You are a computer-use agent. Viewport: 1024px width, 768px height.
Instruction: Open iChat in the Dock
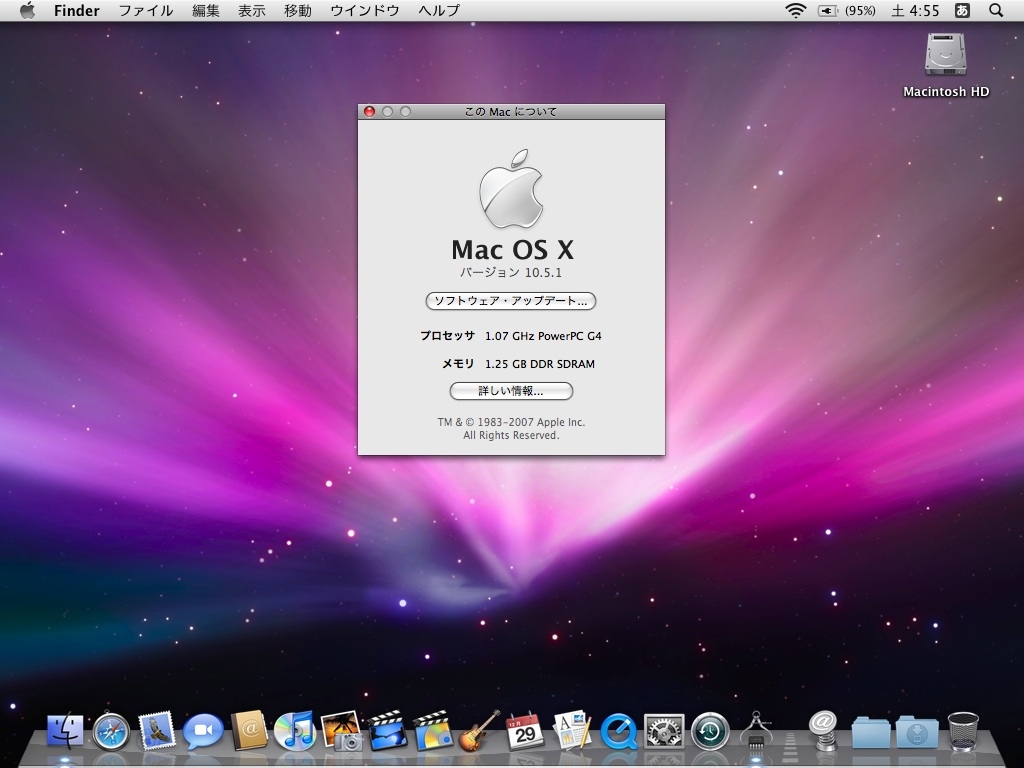pos(203,732)
